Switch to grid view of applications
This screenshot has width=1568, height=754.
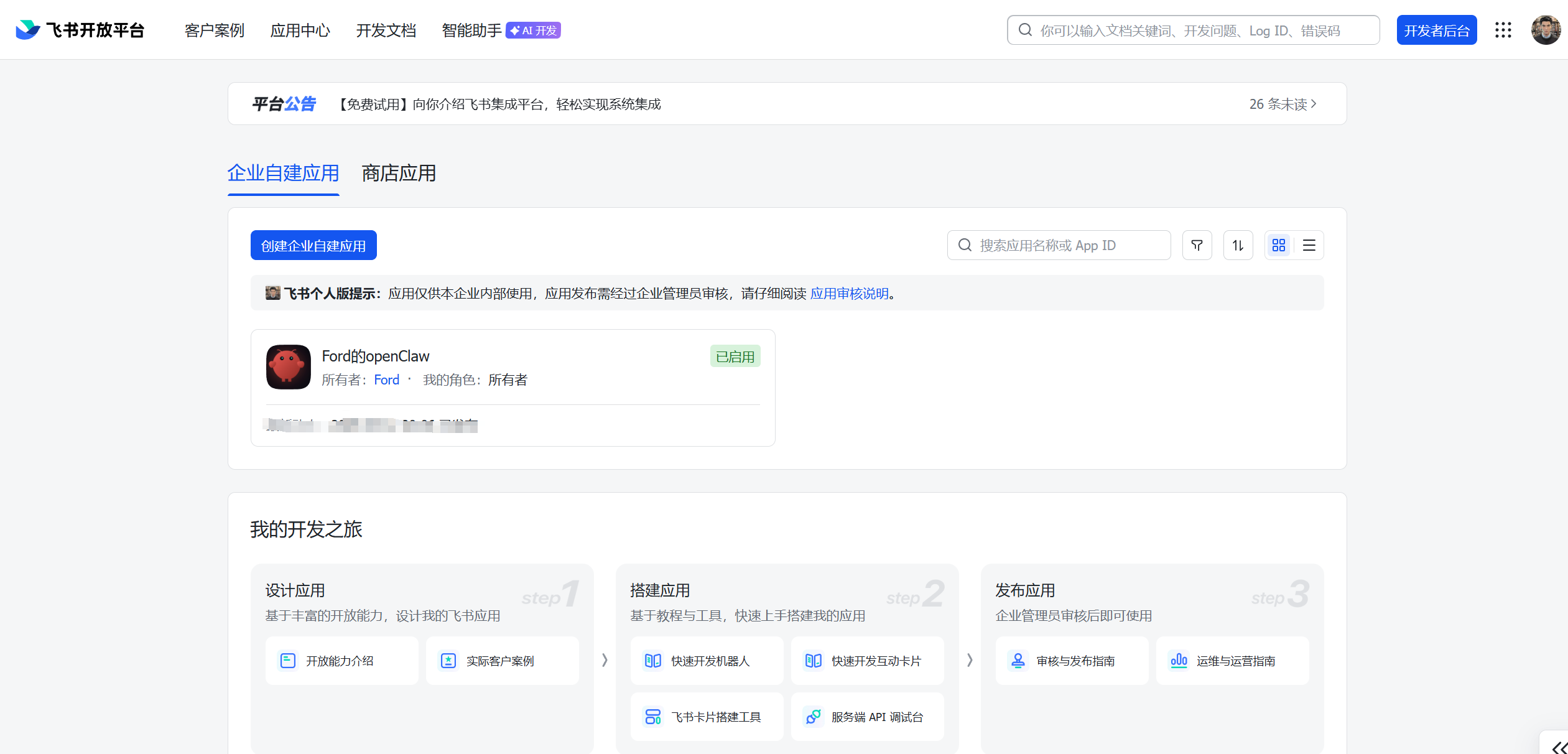1279,245
